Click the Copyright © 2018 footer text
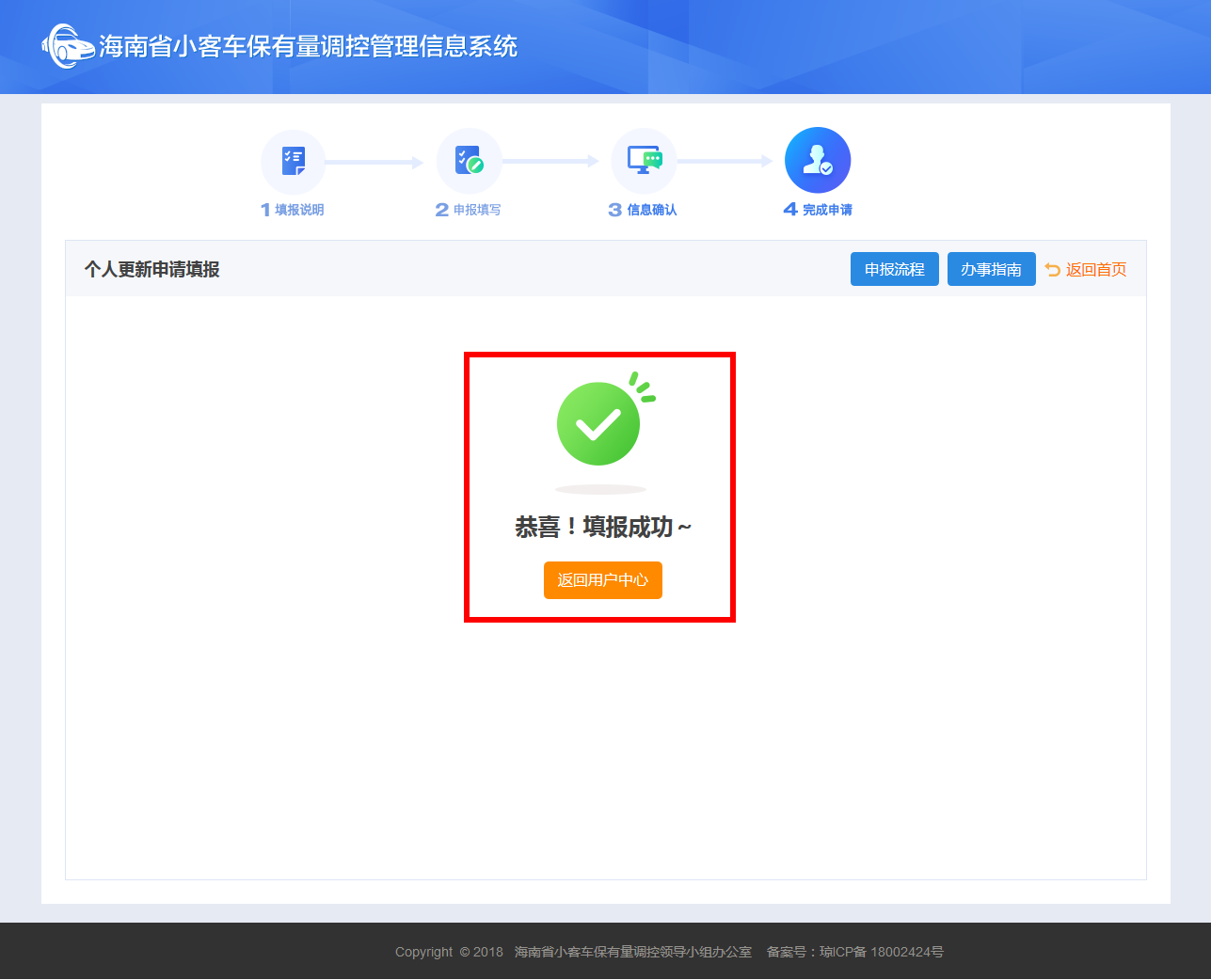 449,952
